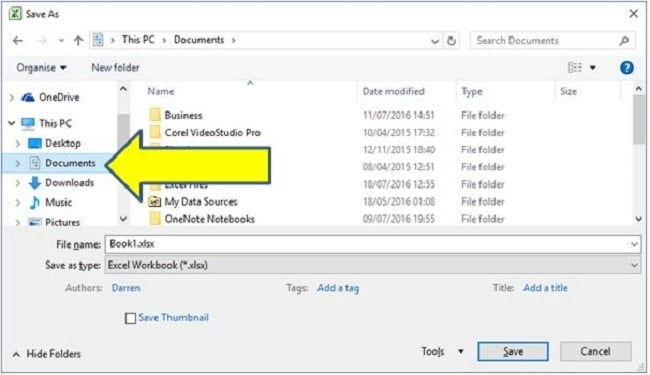Select Documents in the navigation pane
This screenshot has width=650, height=375.
(x=70, y=163)
